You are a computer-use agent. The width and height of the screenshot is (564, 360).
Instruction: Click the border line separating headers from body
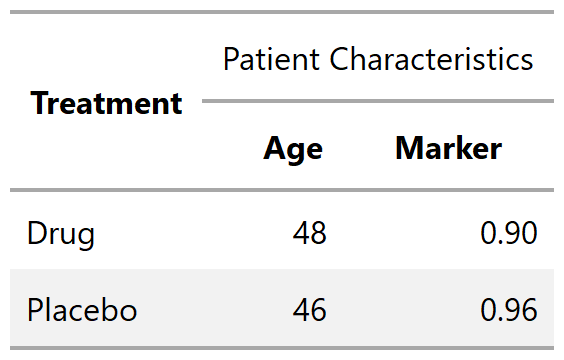(282, 190)
